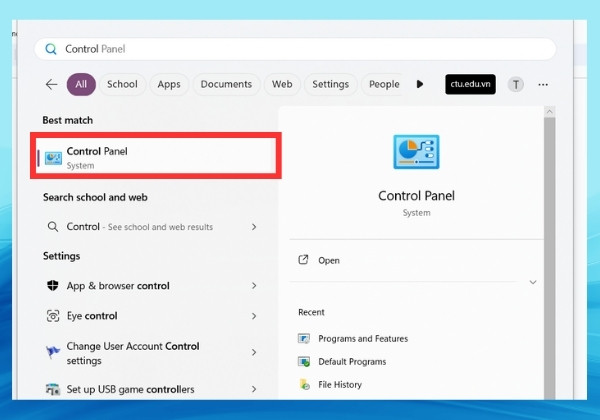The width and height of the screenshot is (600, 420).
Task: Open Programs and Features recent item
Action: [353, 339]
